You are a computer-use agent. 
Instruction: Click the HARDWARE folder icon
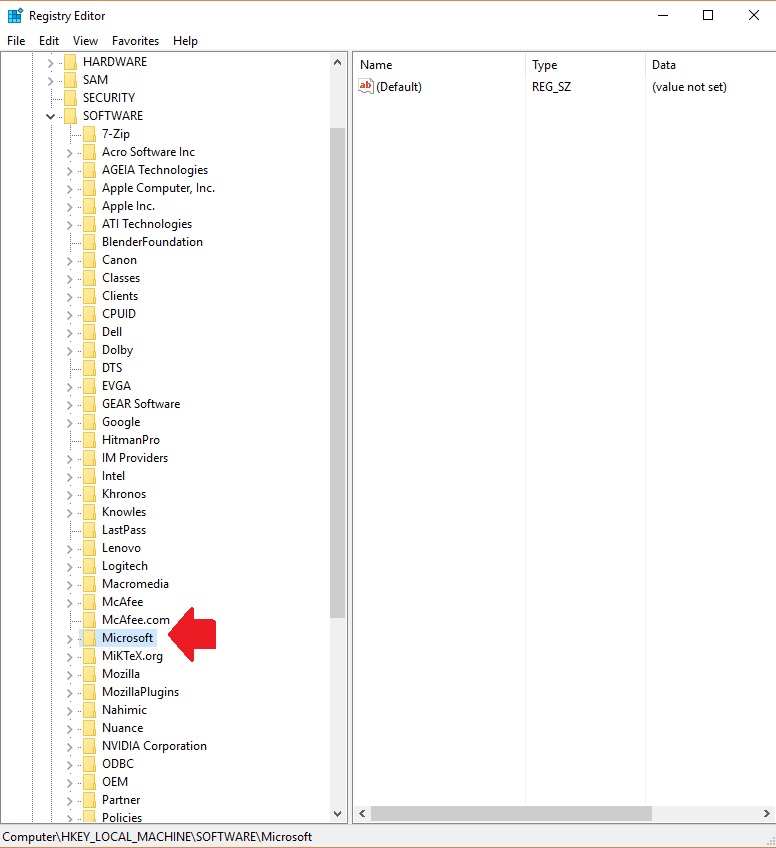pyautogui.click(x=70, y=62)
